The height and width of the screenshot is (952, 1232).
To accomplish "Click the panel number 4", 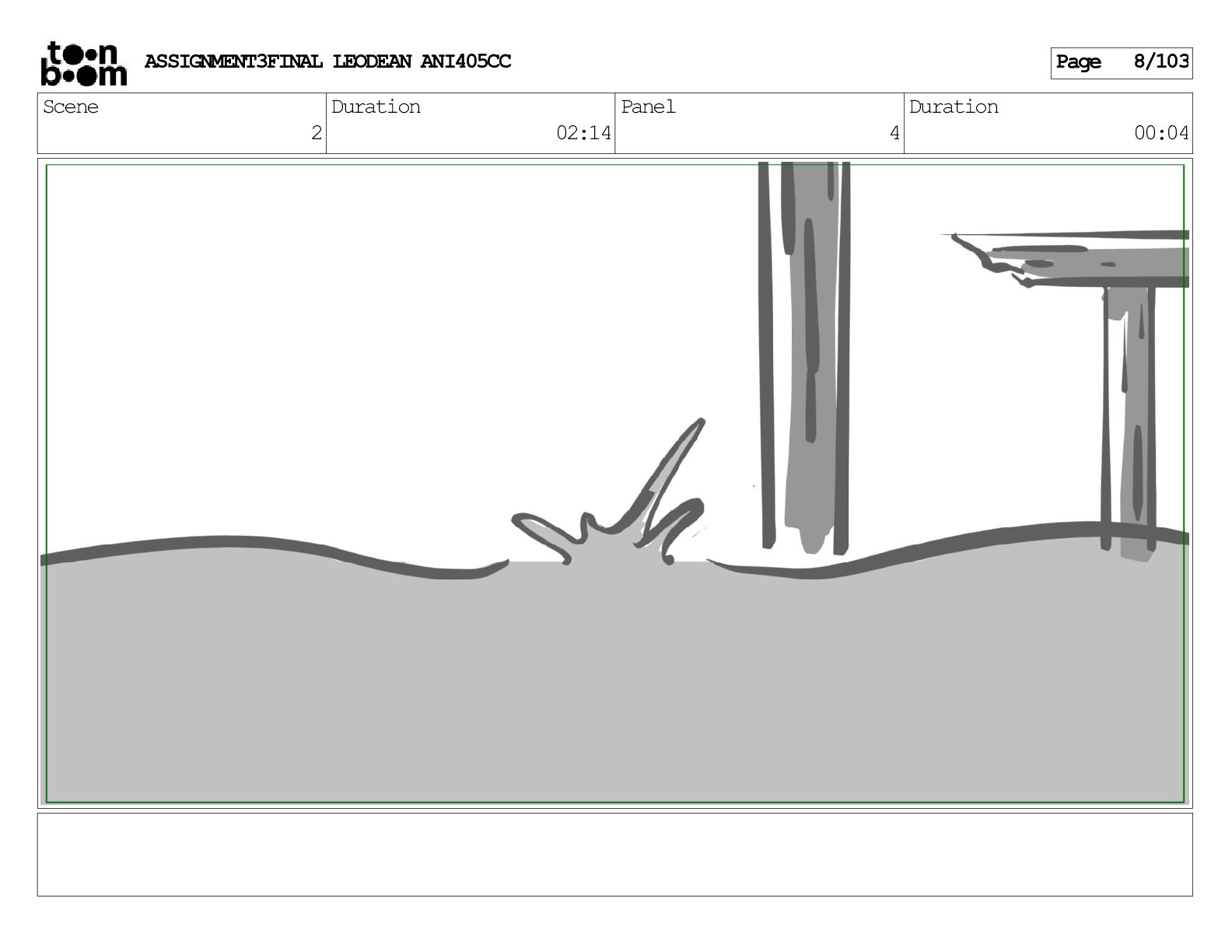I will click(x=894, y=133).
